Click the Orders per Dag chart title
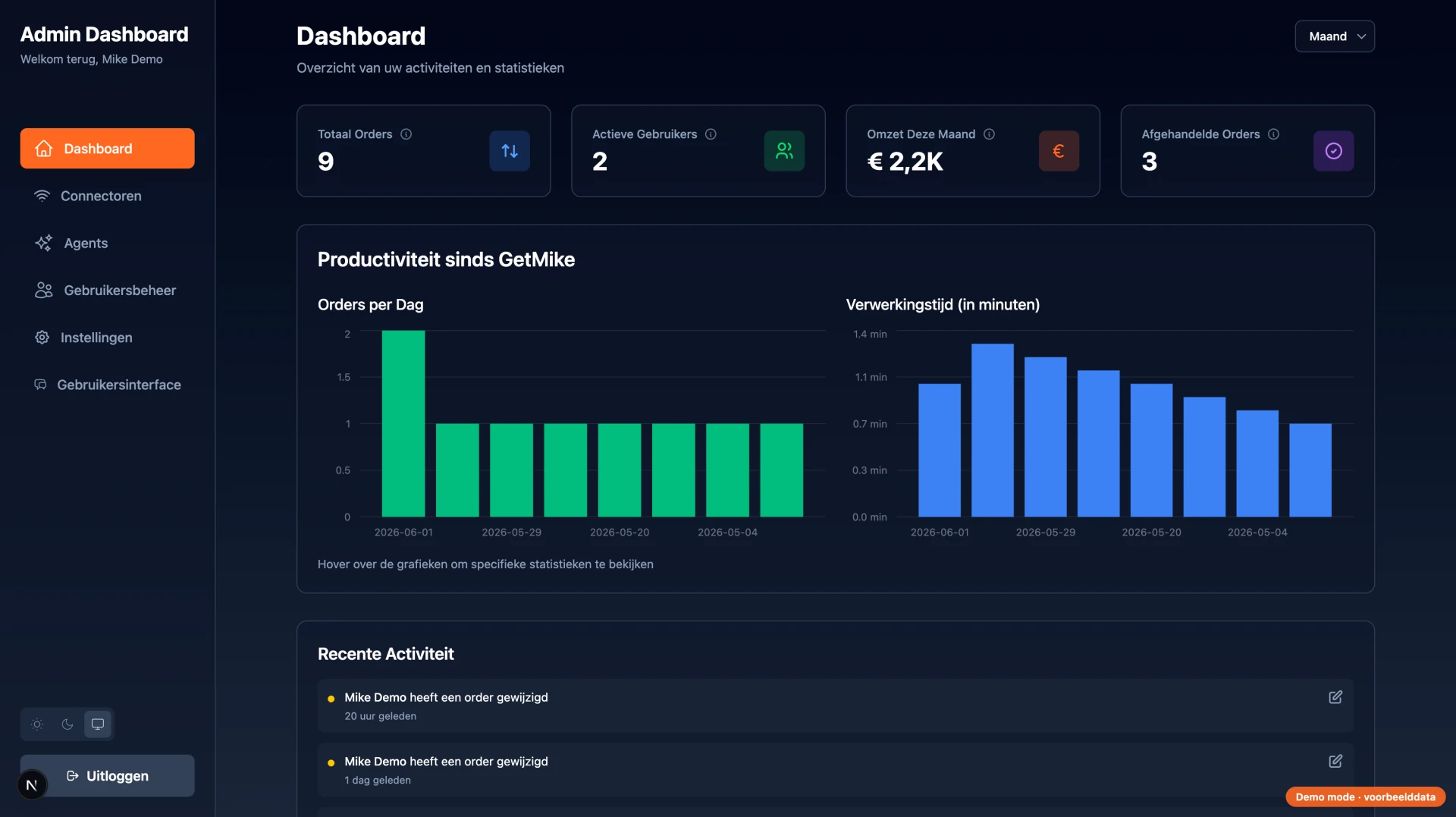The height and width of the screenshot is (817, 1456). coord(371,305)
